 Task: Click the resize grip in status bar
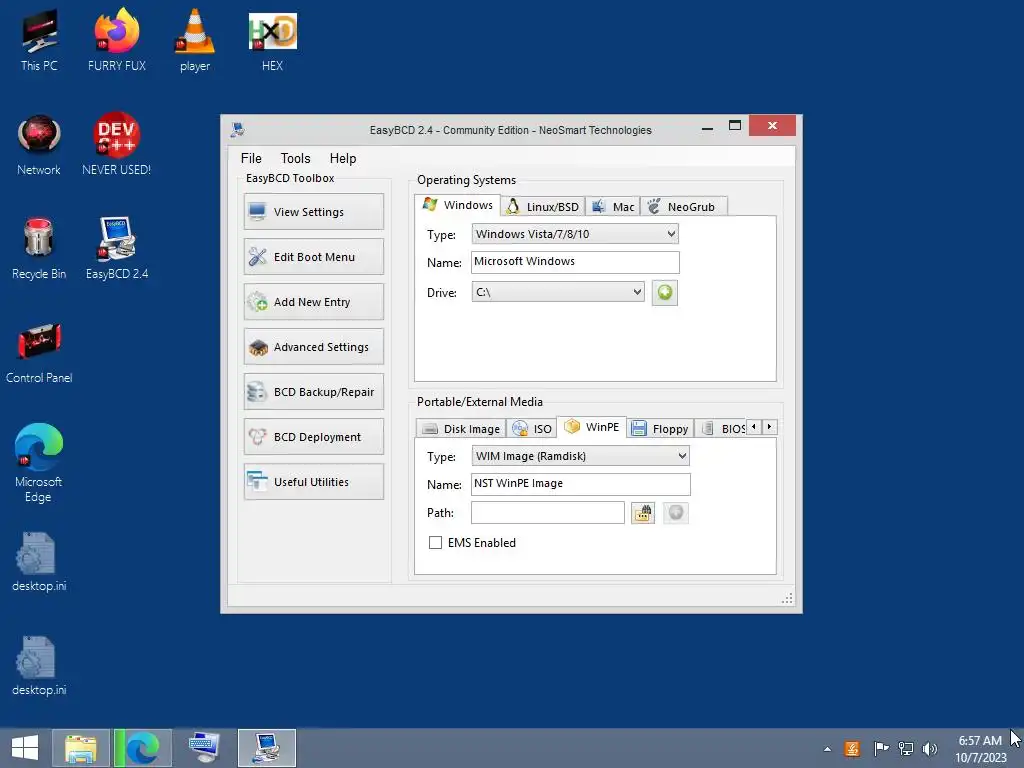click(x=787, y=598)
